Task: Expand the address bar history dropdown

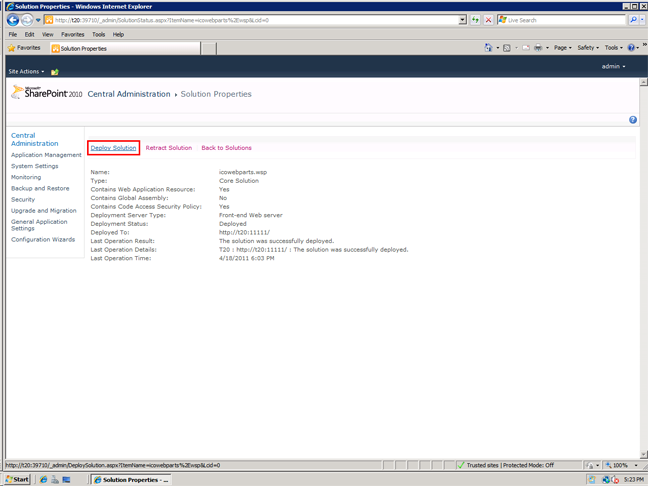Action: (x=463, y=20)
